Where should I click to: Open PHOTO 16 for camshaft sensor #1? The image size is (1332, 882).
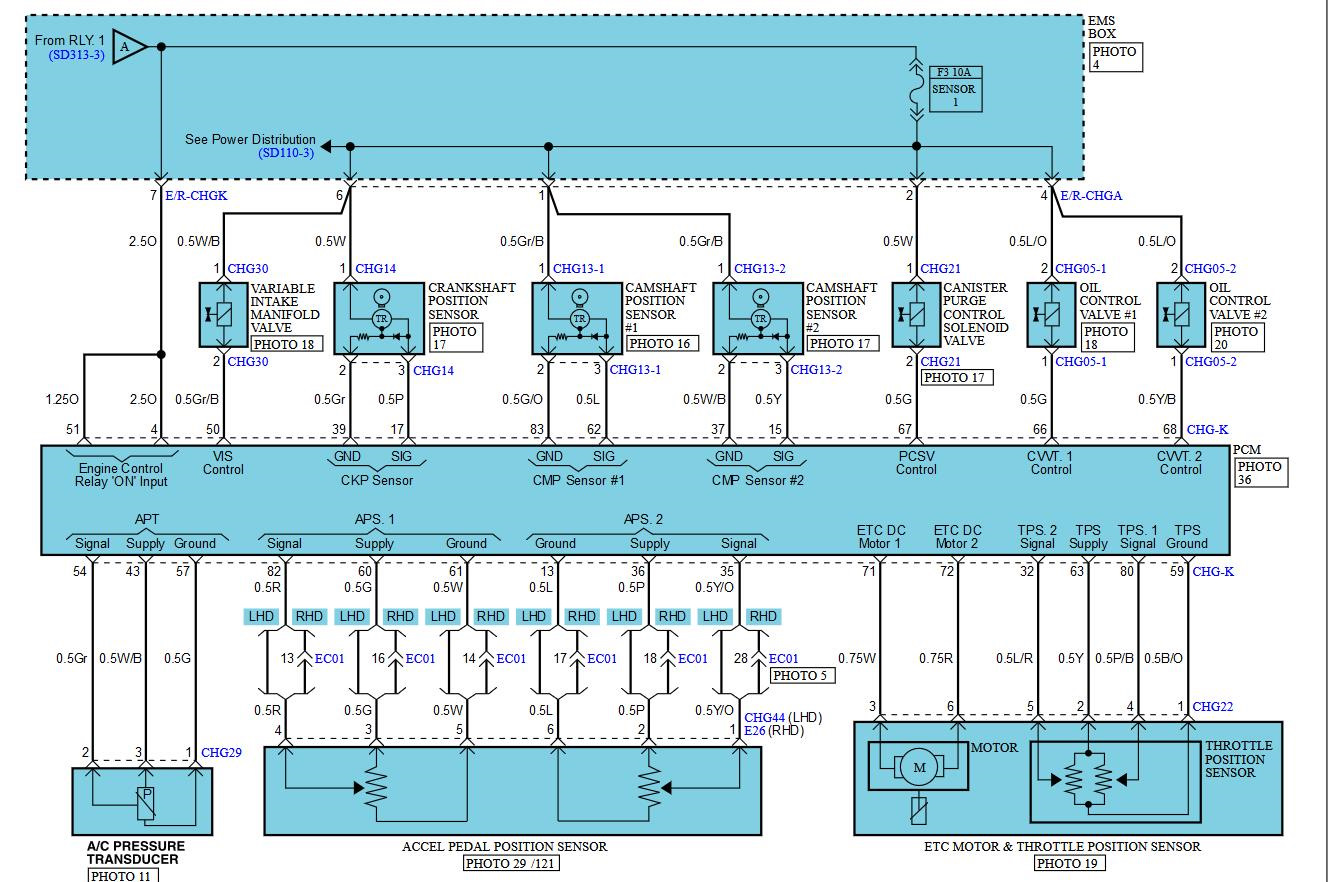pos(661,343)
